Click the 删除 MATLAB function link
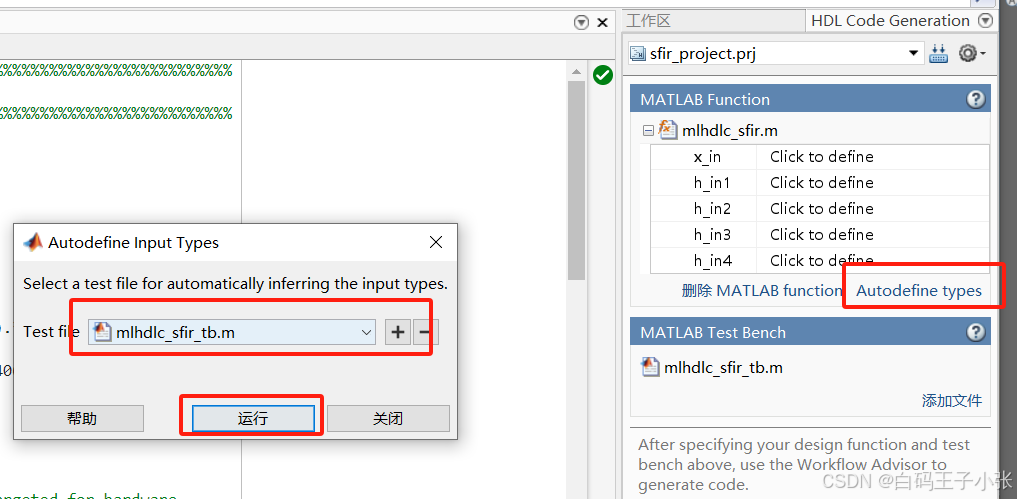 point(761,291)
